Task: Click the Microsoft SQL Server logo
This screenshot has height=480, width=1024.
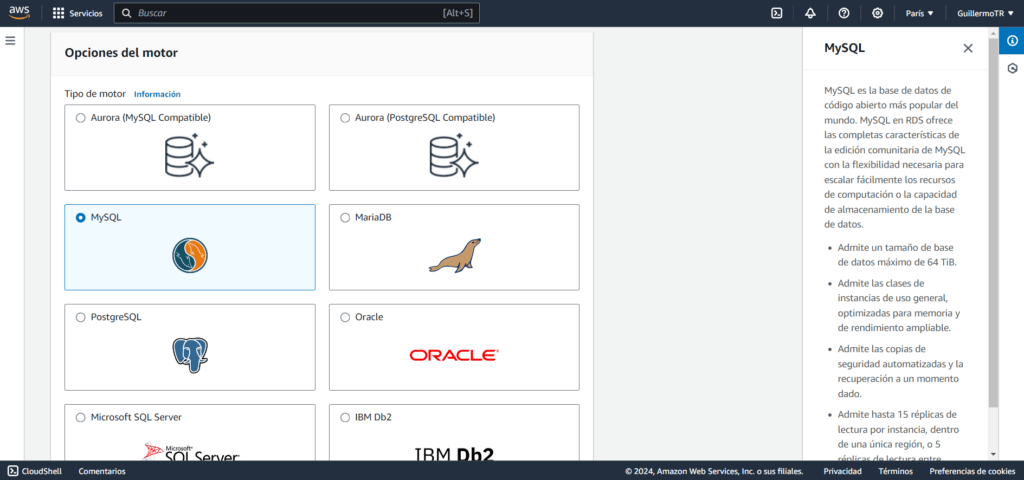Action: [191, 451]
